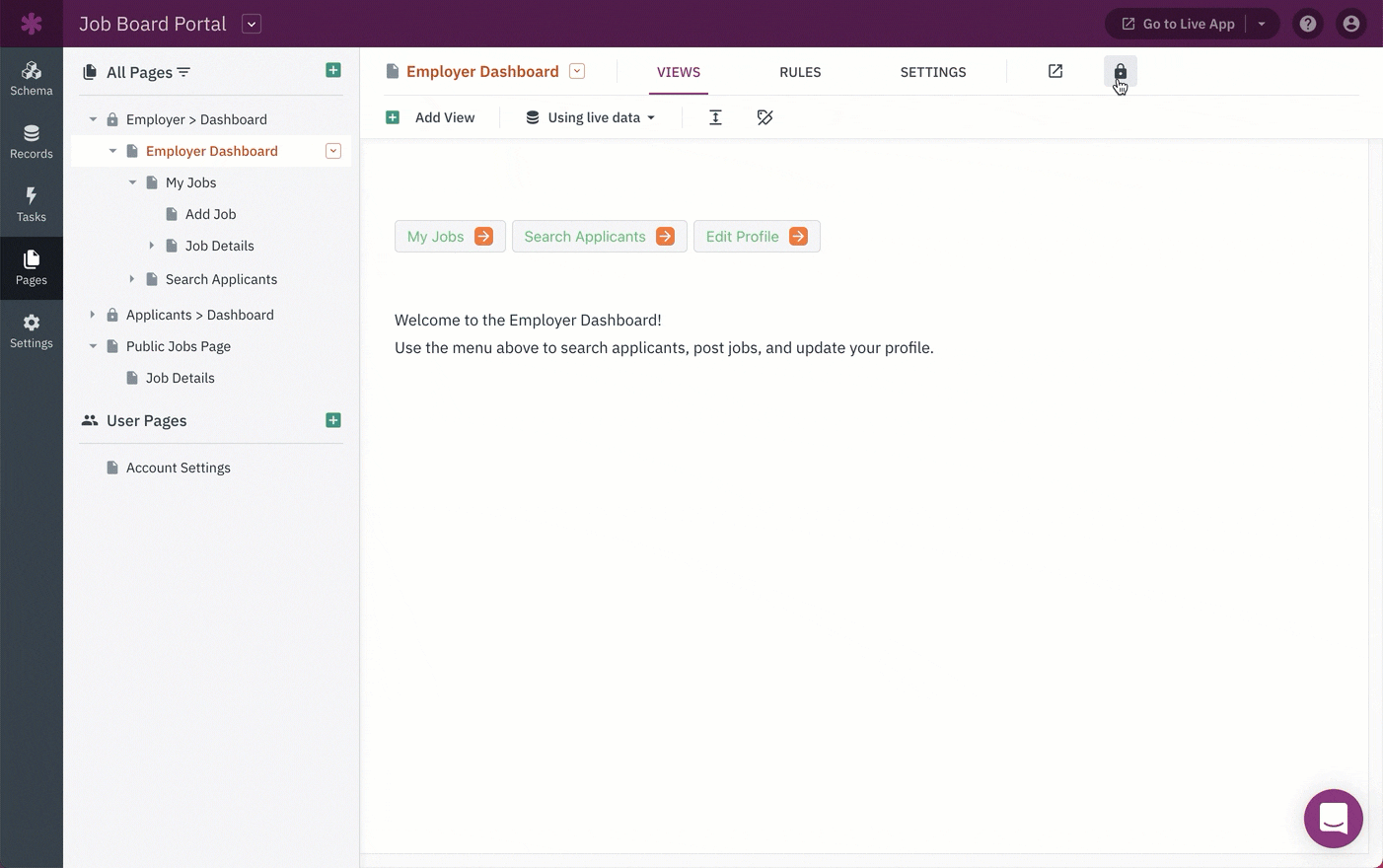The height and width of the screenshot is (868, 1383).
Task: Expand the Applicants > Dashboard tree node
Action: click(x=93, y=315)
